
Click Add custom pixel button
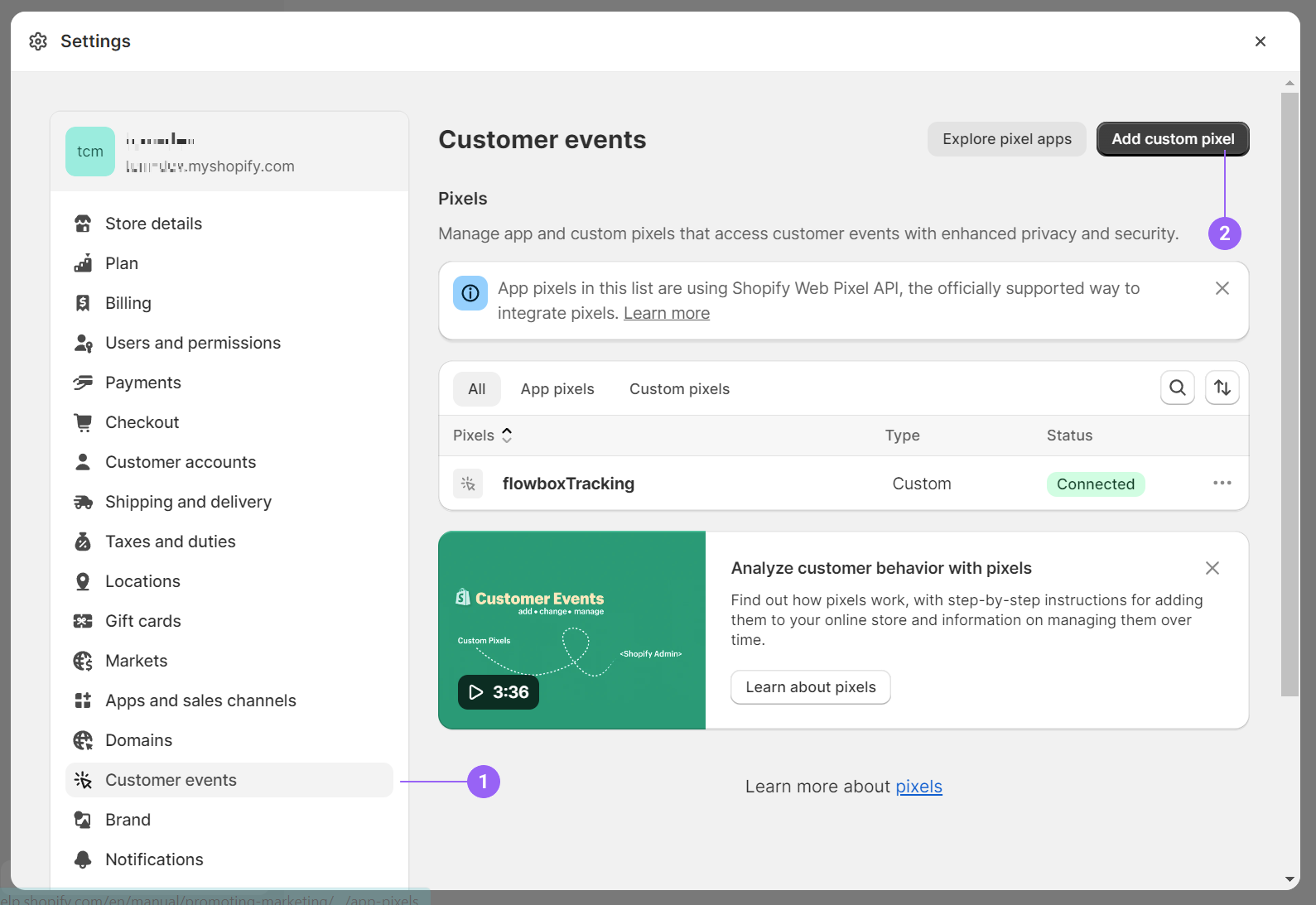(1172, 139)
